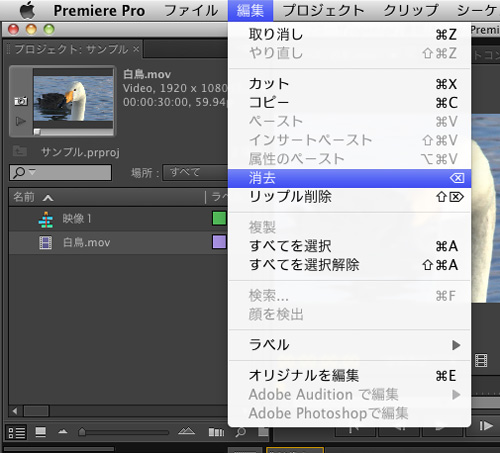500x453 pixels.
Task: Click the panel grip beside the project tab
Action: pyautogui.click(x=9, y=49)
